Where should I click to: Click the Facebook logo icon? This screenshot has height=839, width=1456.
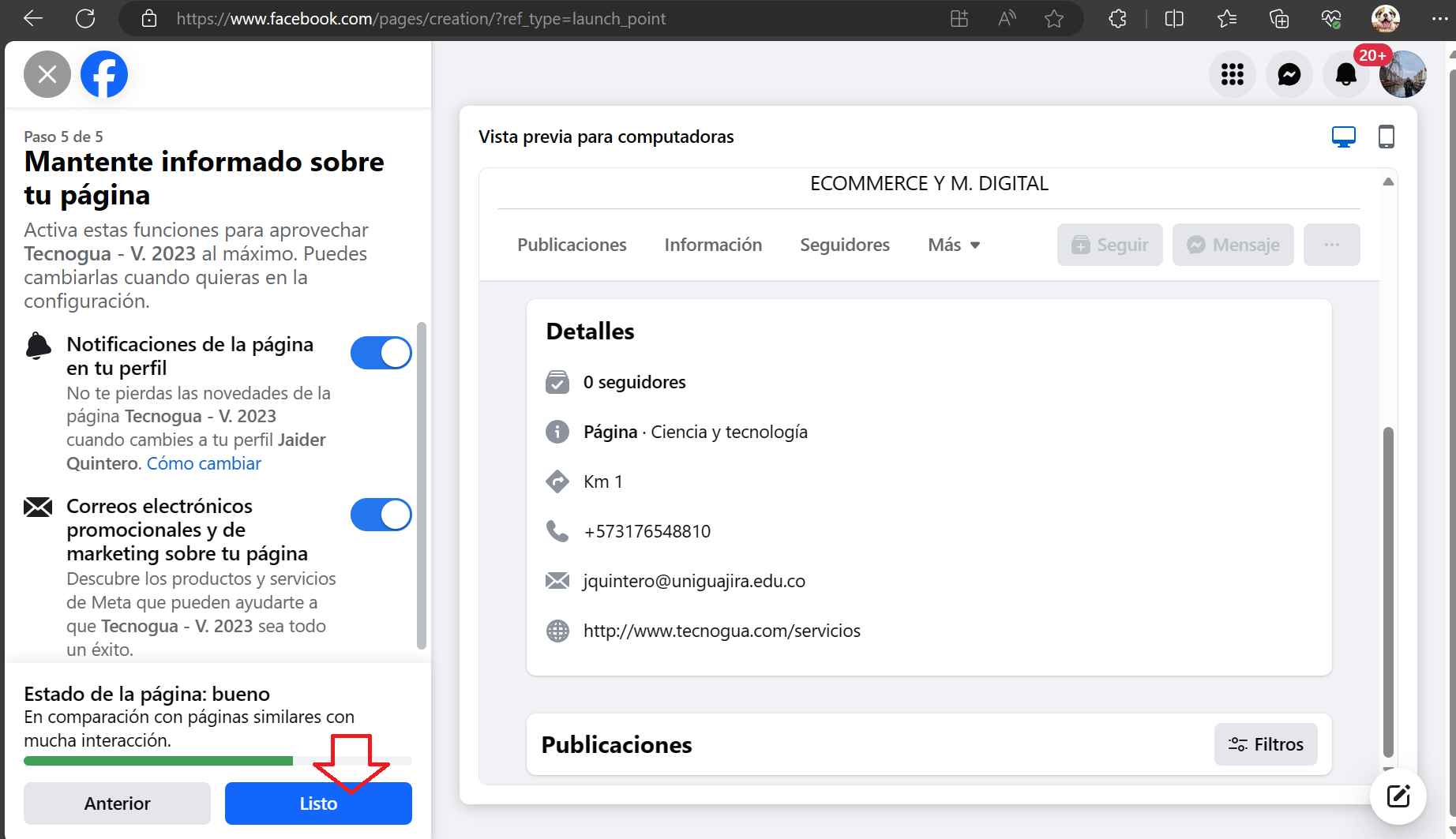104,74
